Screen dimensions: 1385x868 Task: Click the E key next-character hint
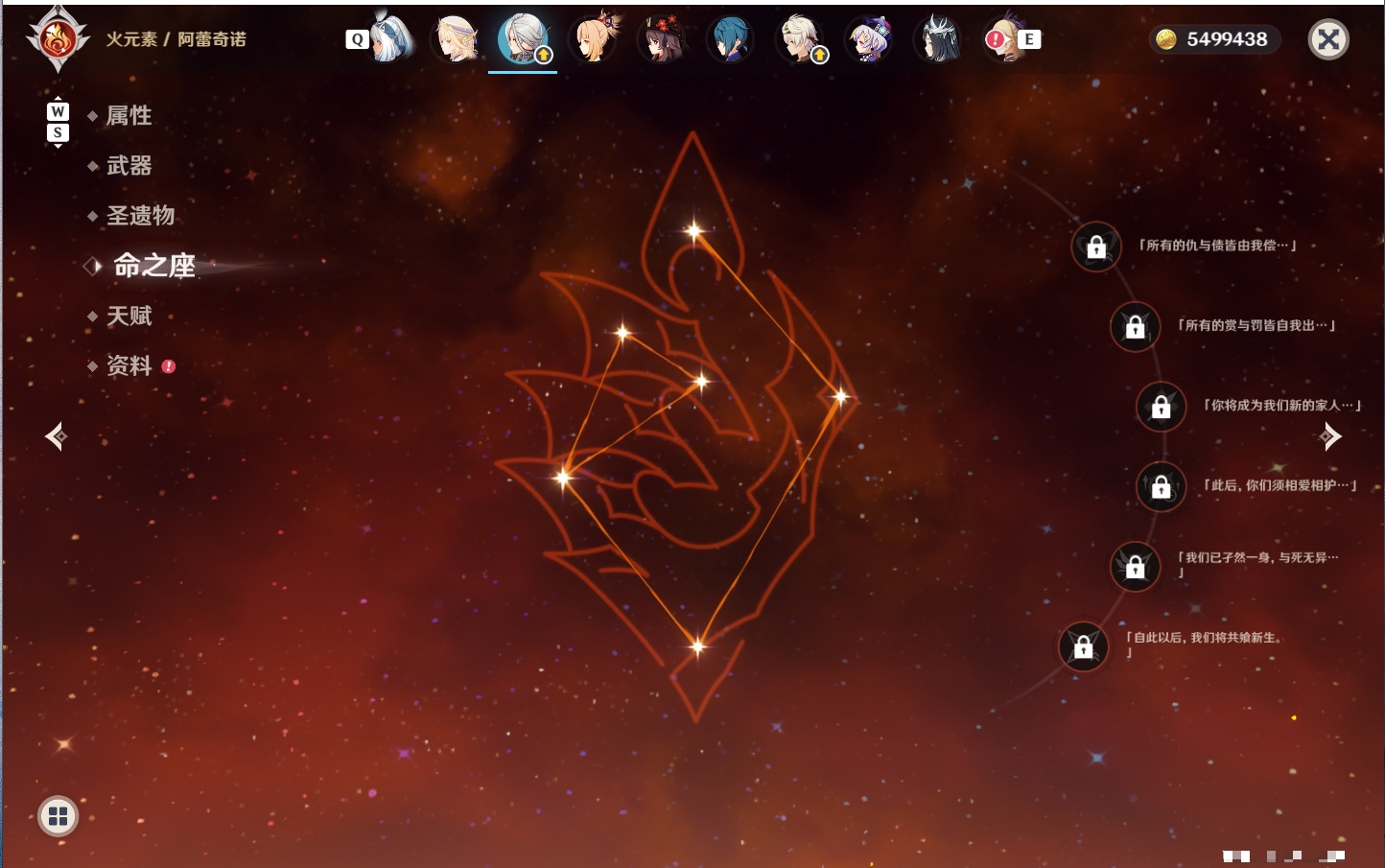coord(1029,39)
